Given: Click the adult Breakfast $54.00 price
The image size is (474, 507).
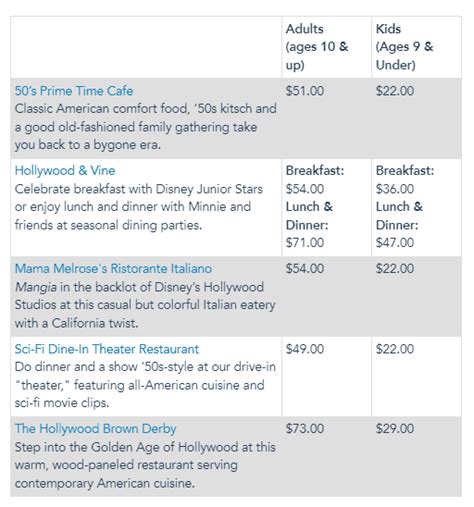Looking at the screenshot, I should (x=305, y=189).
